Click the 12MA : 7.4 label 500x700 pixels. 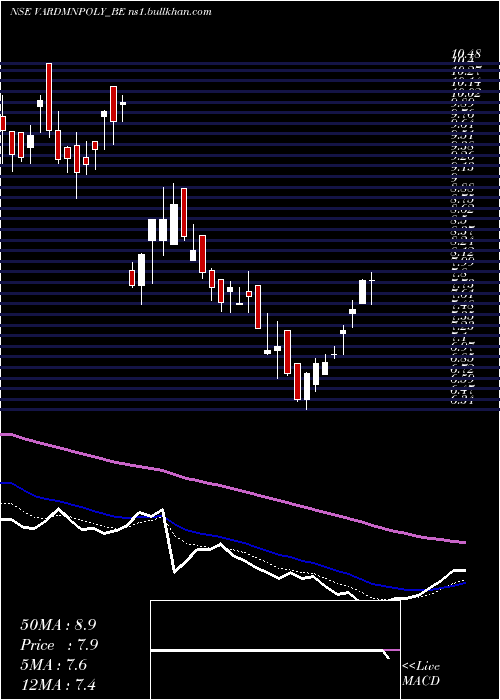coord(58,684)
